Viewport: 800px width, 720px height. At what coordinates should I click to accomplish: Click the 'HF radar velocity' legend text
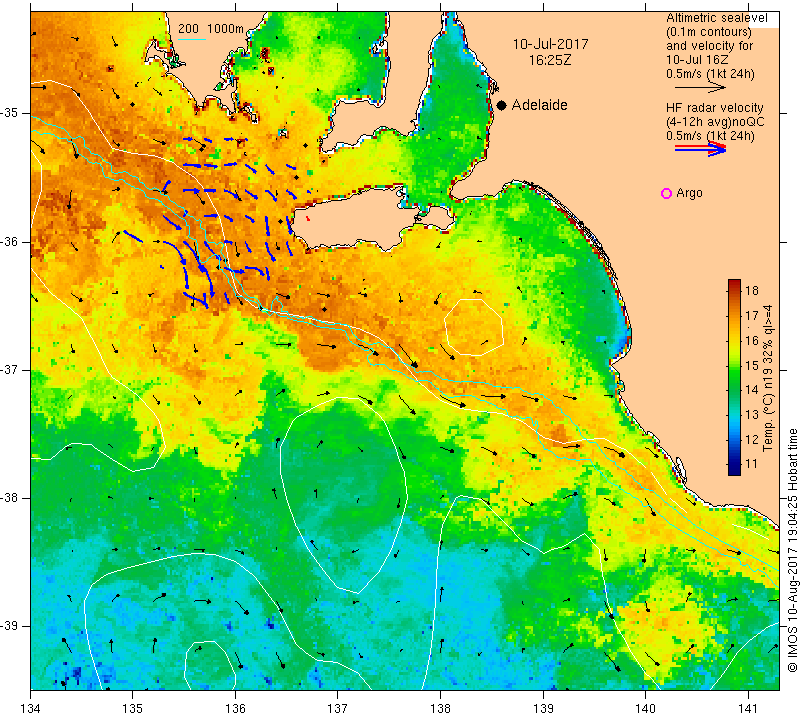coord(714,108)
